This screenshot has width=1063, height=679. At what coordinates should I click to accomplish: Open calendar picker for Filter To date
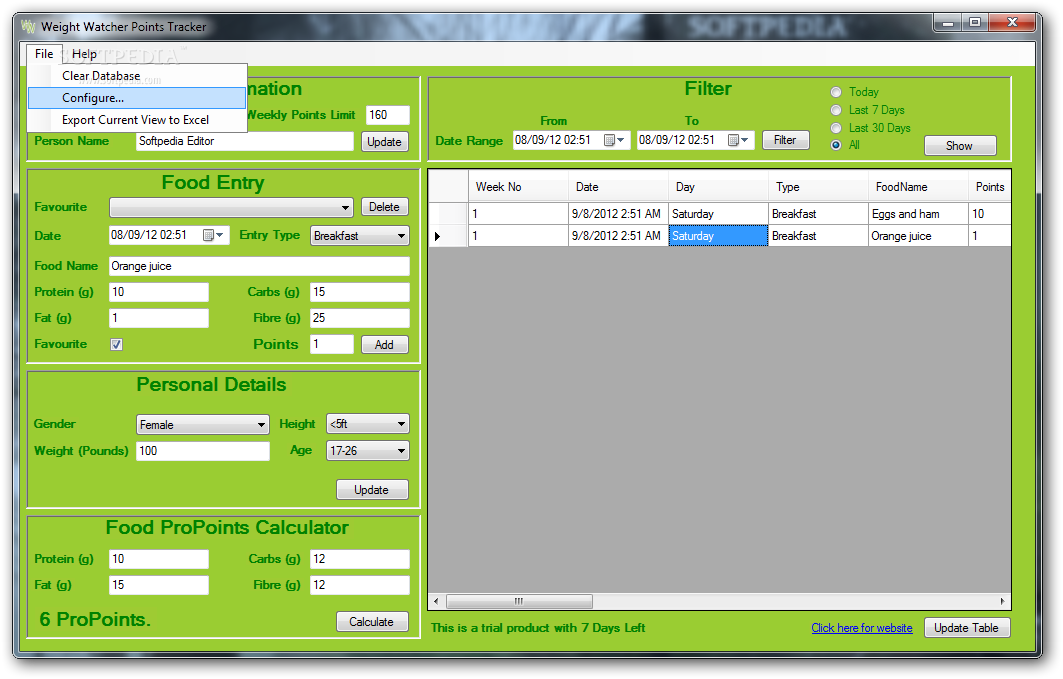[x=738, y=140]
